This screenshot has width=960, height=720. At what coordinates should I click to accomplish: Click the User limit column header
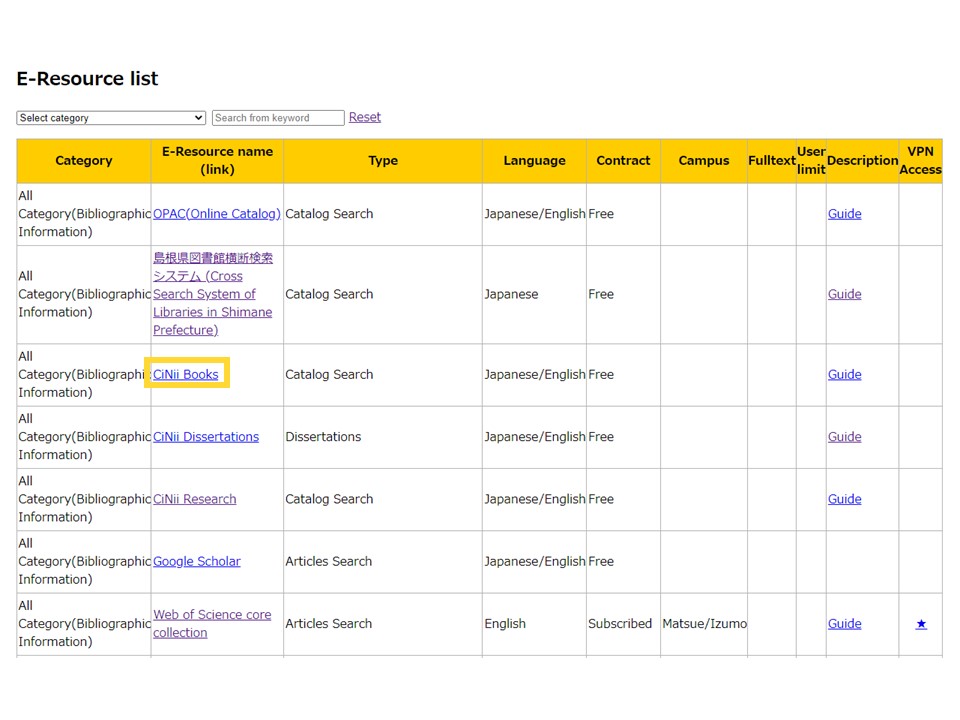pyautogui.click(x=811, y=161)
